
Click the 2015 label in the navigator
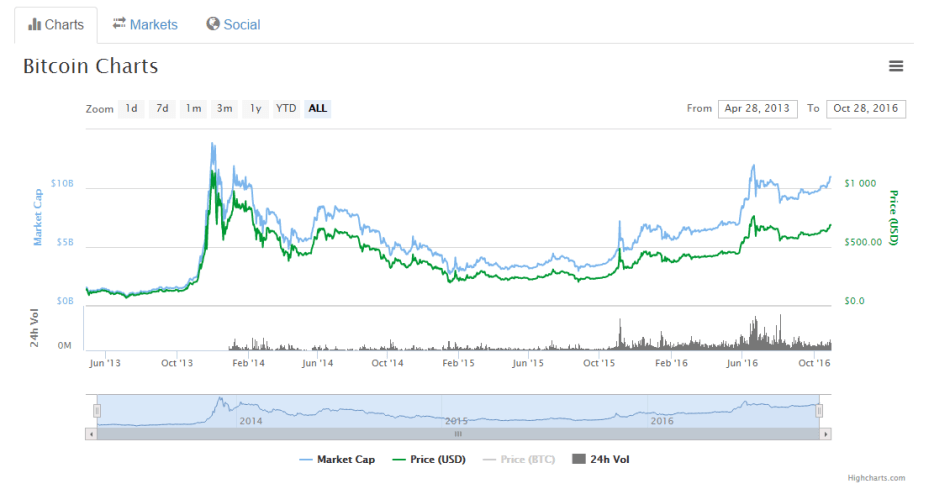456,421
